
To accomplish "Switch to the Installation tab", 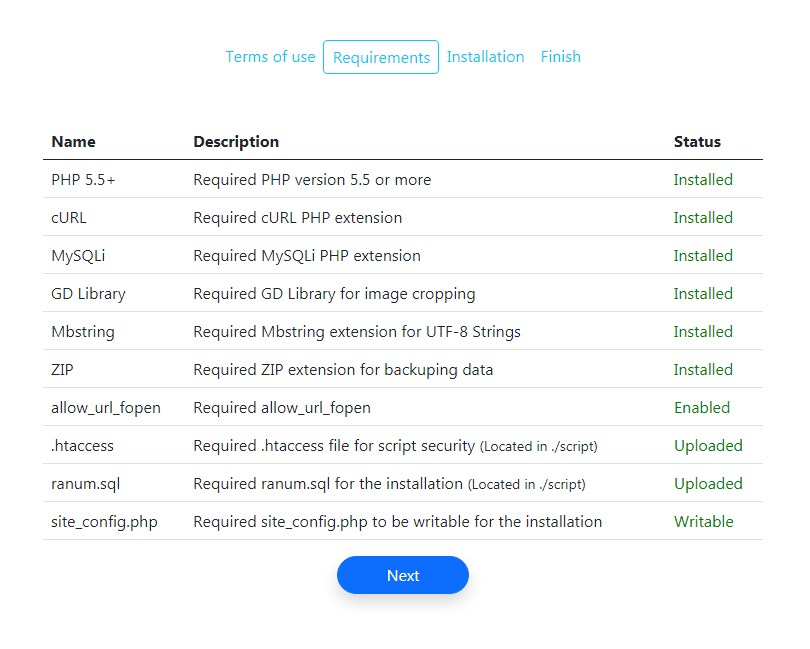I will [485, 57].
